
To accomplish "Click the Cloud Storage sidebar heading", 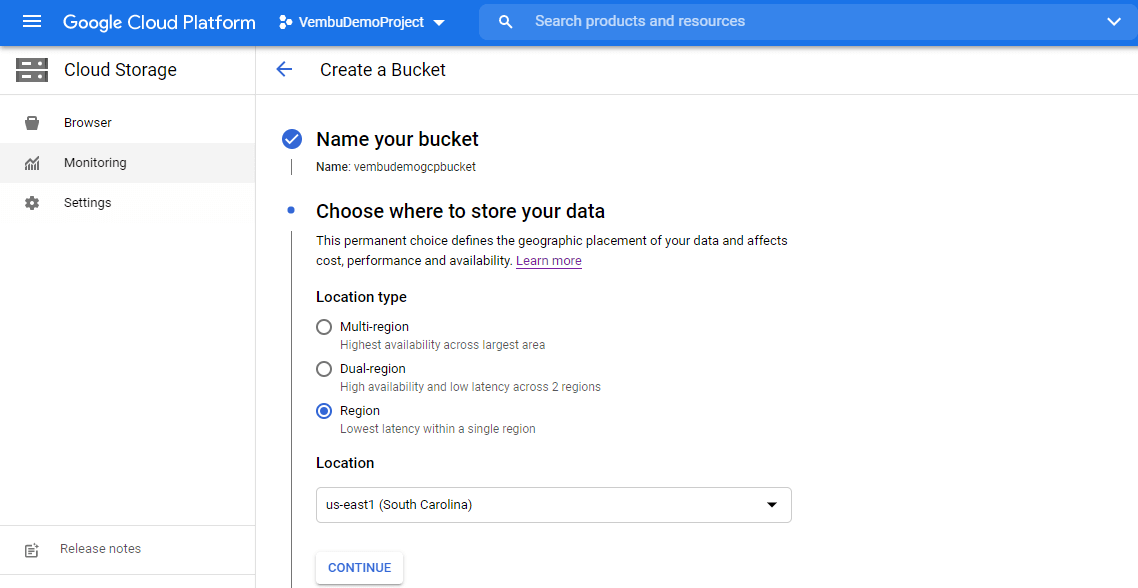I will tap(120, 70).
